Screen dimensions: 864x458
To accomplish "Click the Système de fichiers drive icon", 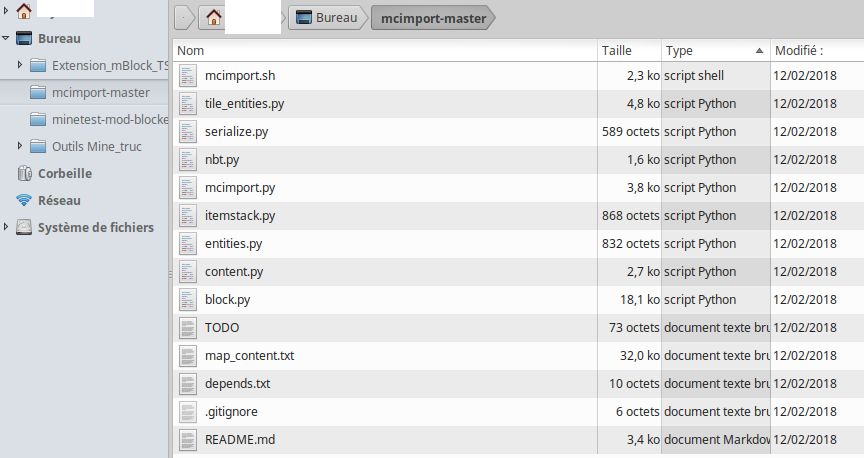I will point(24,228).
